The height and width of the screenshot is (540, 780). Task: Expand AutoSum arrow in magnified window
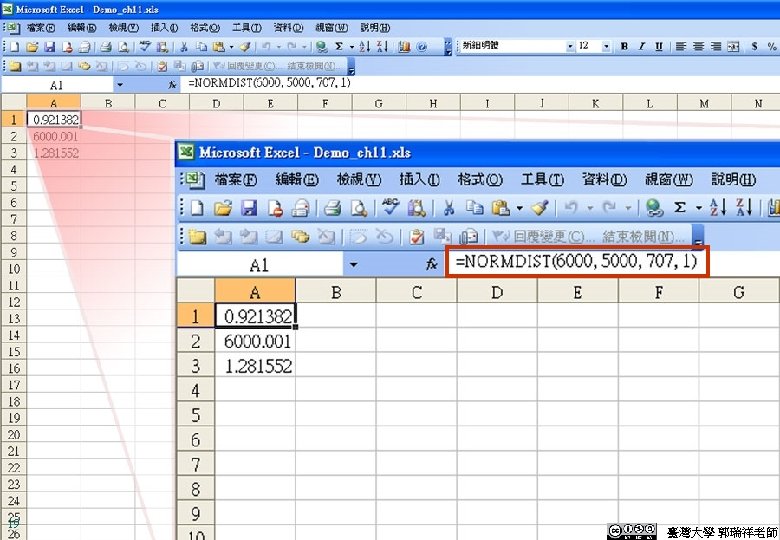[698, 208]
